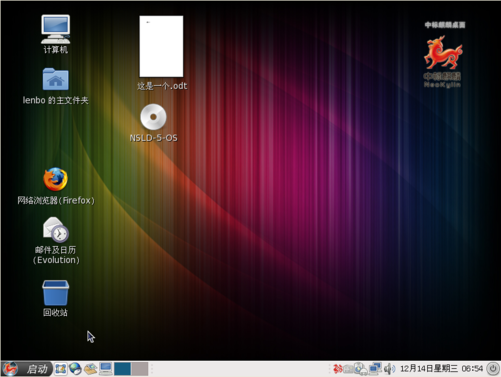This screenshot has width=501, height=377.
Task: Launch 网络浏览器 (Firefox) from desktop
Action: pos(56,186)
